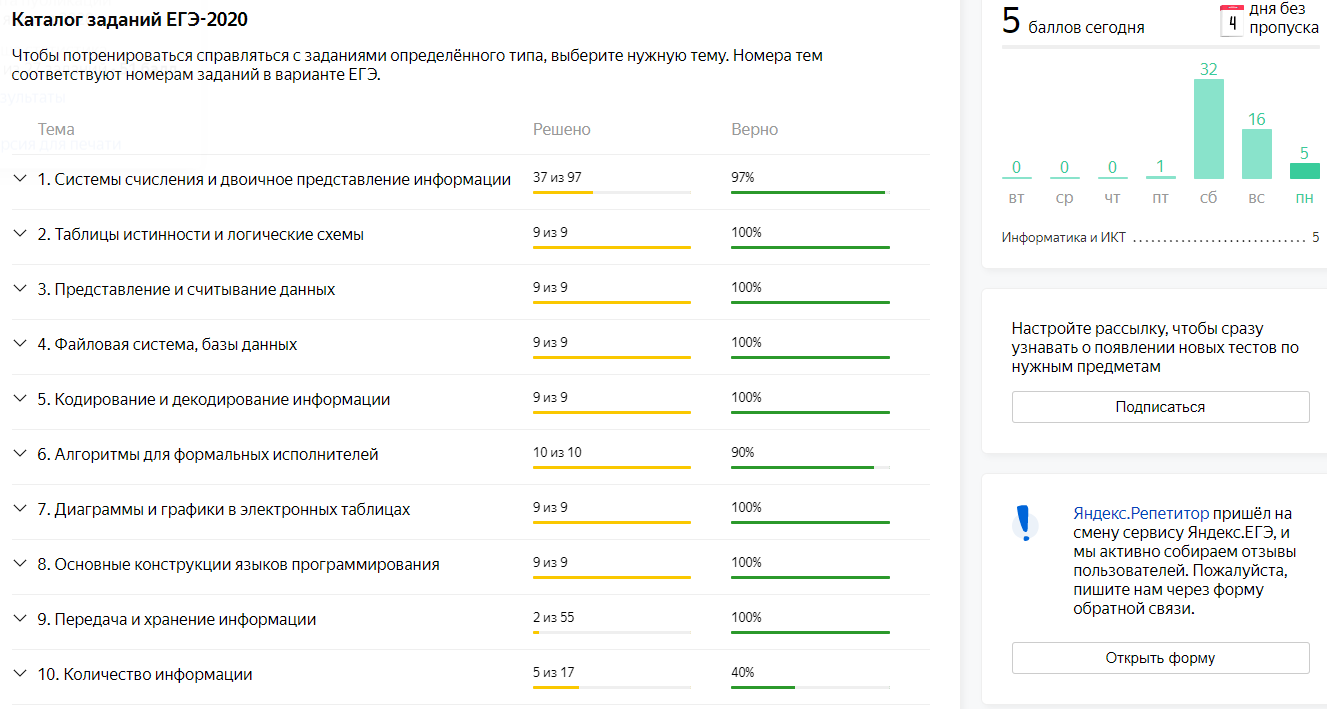1327x709 pixels.
Task: Click 40% correct bar for topic 10
Action: tap(810, 686)
